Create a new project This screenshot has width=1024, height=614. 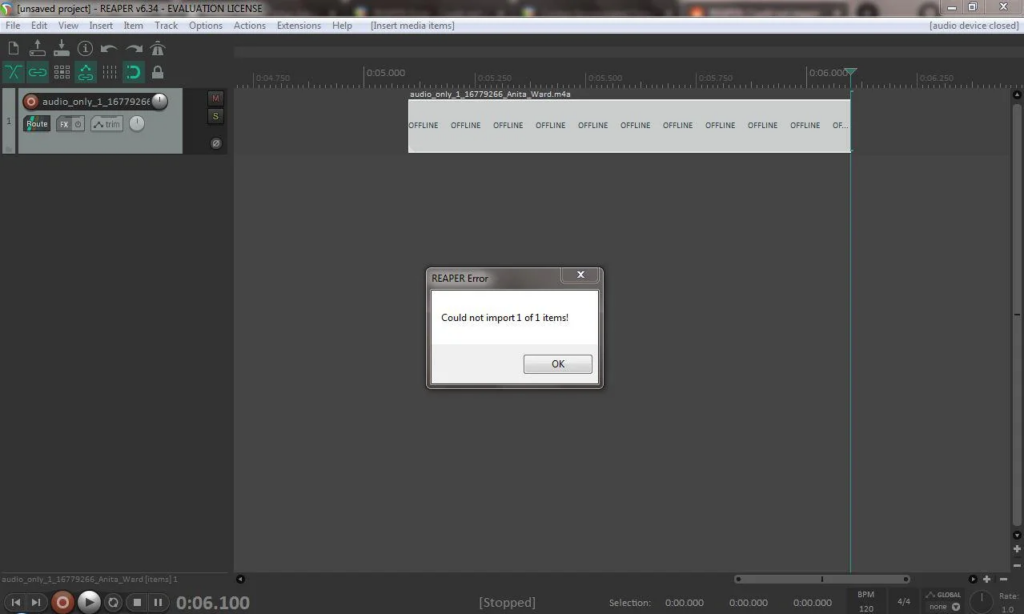(x=13, y=48)
